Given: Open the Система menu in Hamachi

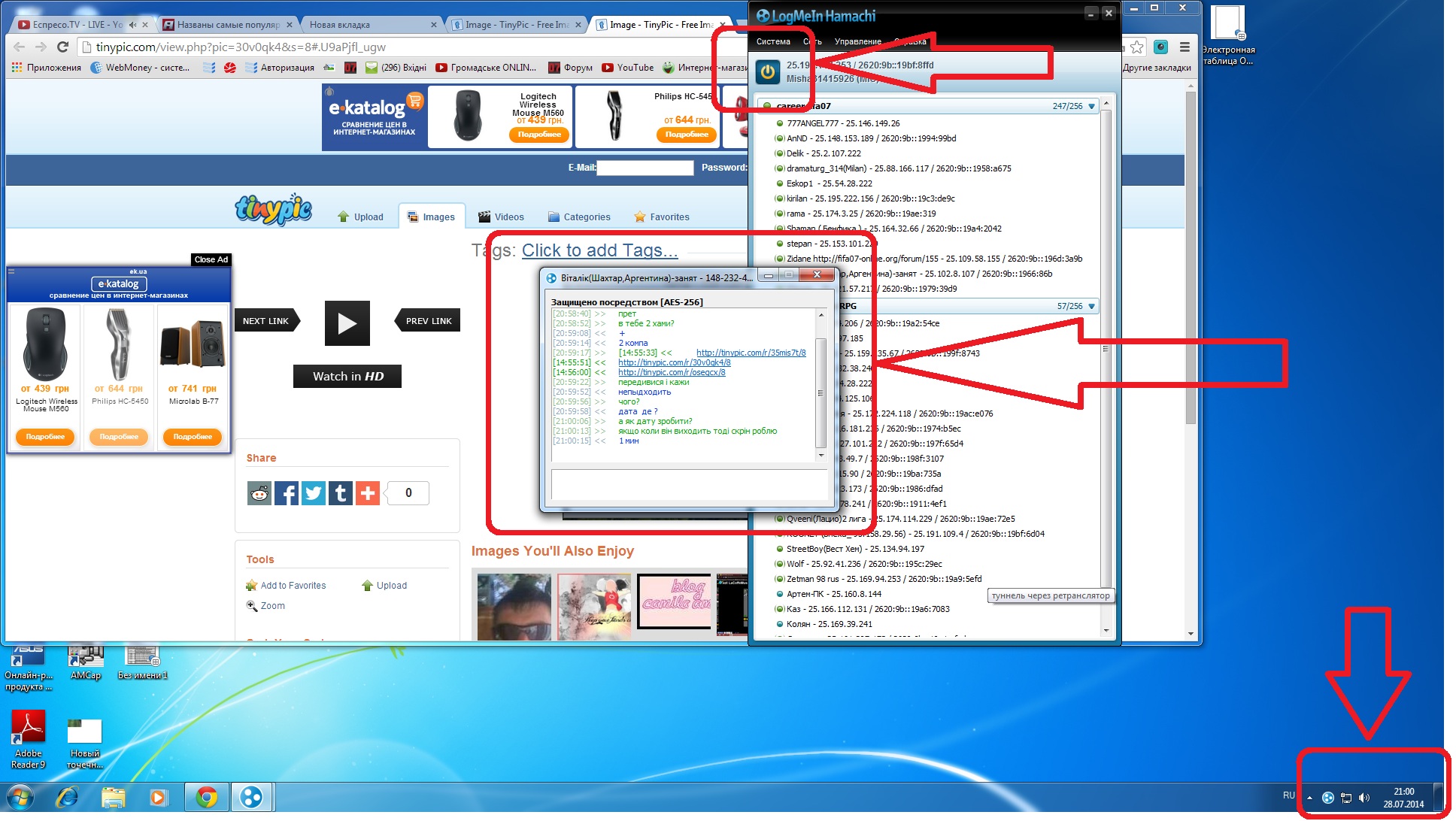Looking at the screenshot, I should (773, 41).
